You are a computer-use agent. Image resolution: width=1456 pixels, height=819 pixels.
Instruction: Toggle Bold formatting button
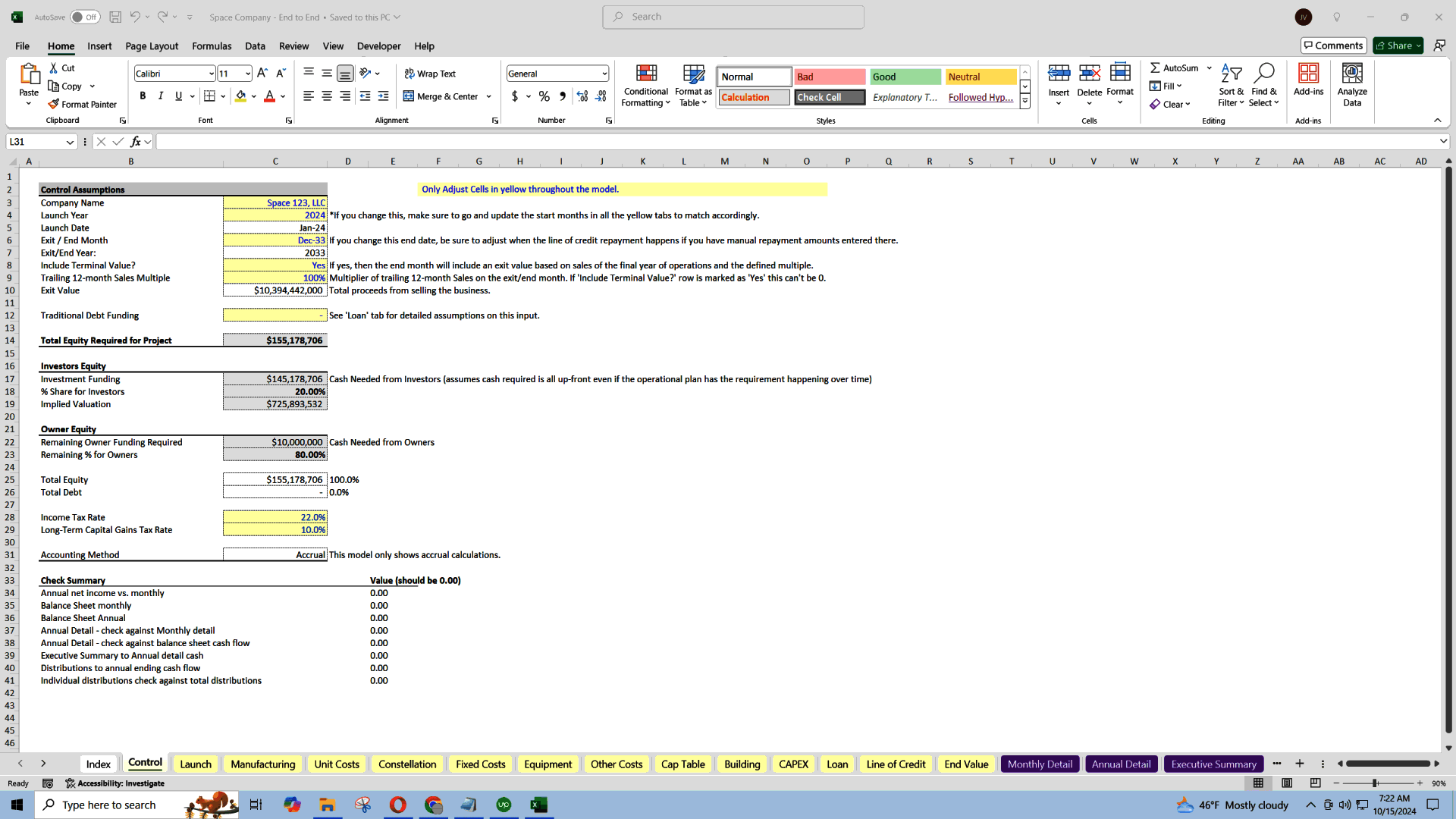[143, 97]
